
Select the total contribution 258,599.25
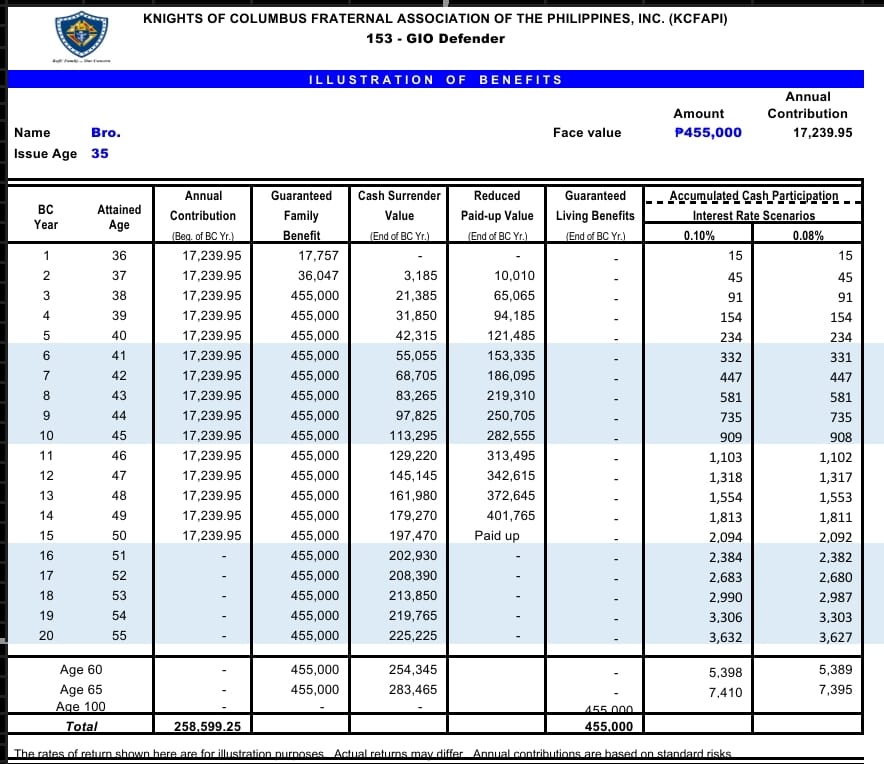pos(207,727)
